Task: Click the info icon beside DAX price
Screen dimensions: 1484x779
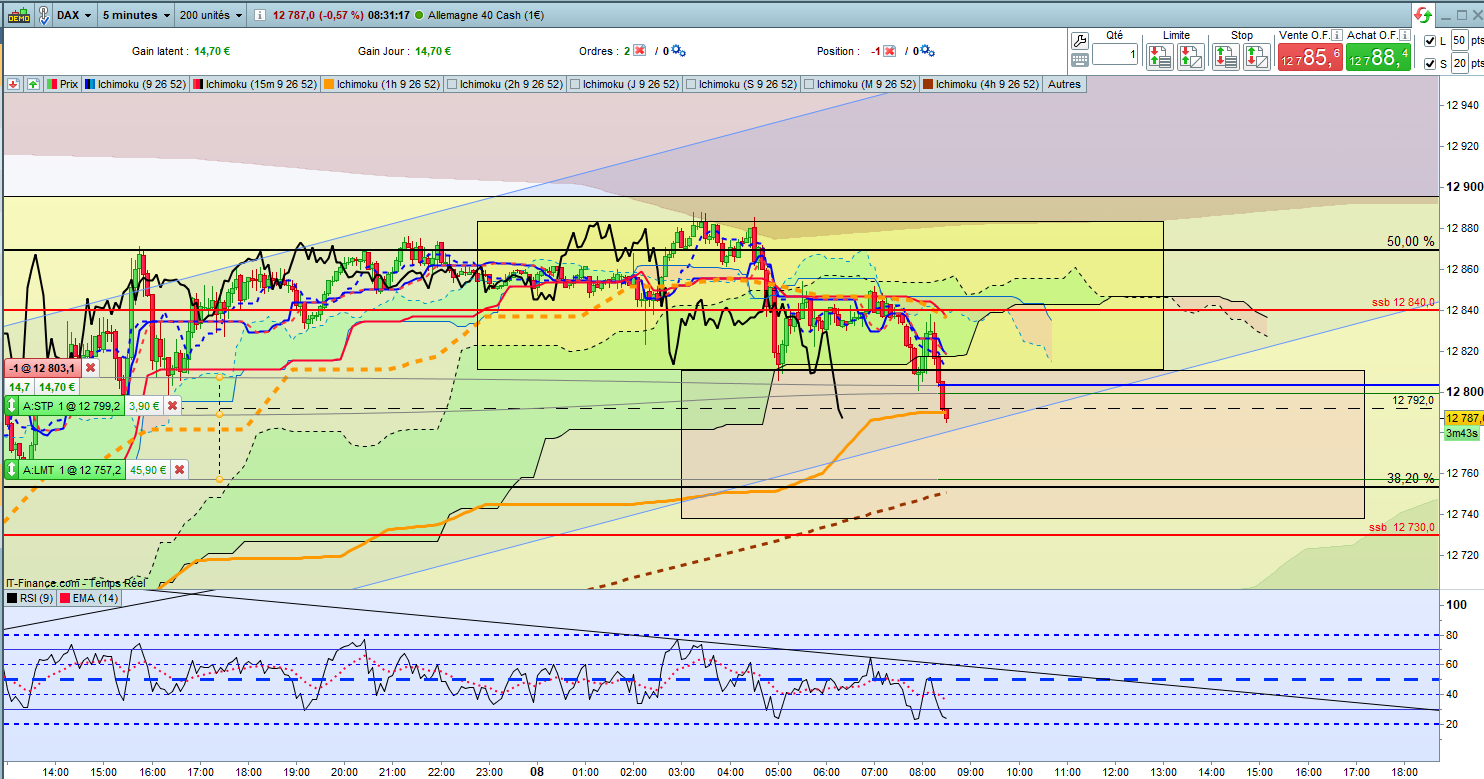Action: [x=260, y=16]
